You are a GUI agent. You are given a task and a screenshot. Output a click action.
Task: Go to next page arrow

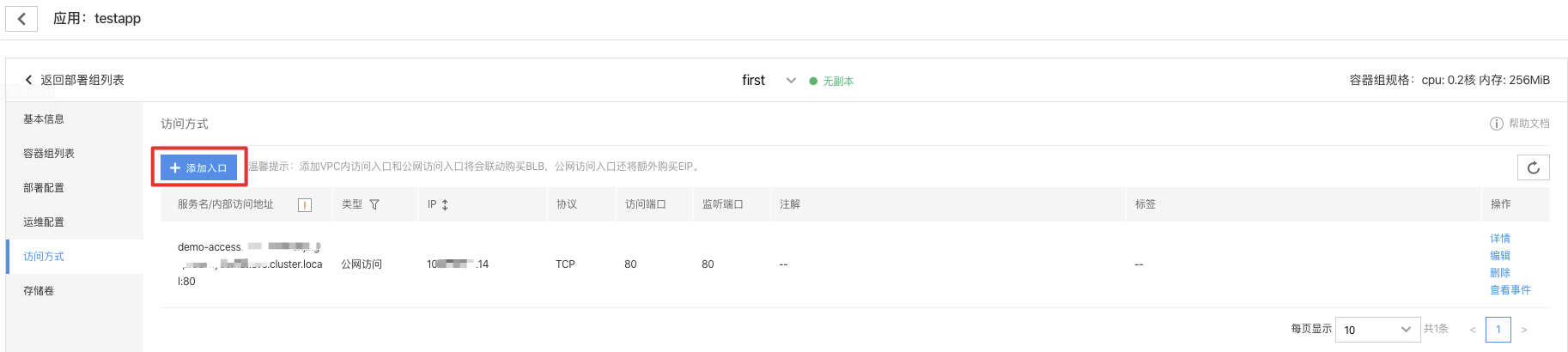(1524, 330)
